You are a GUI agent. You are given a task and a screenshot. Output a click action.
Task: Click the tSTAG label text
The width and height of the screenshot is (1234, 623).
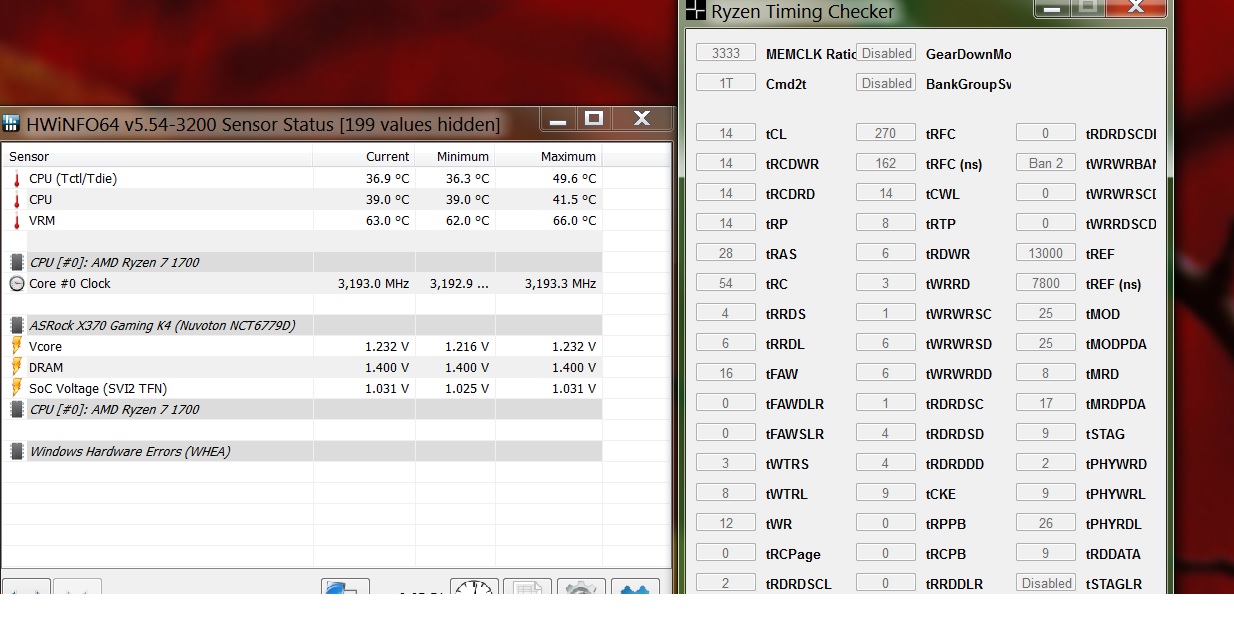[1105, 434]
